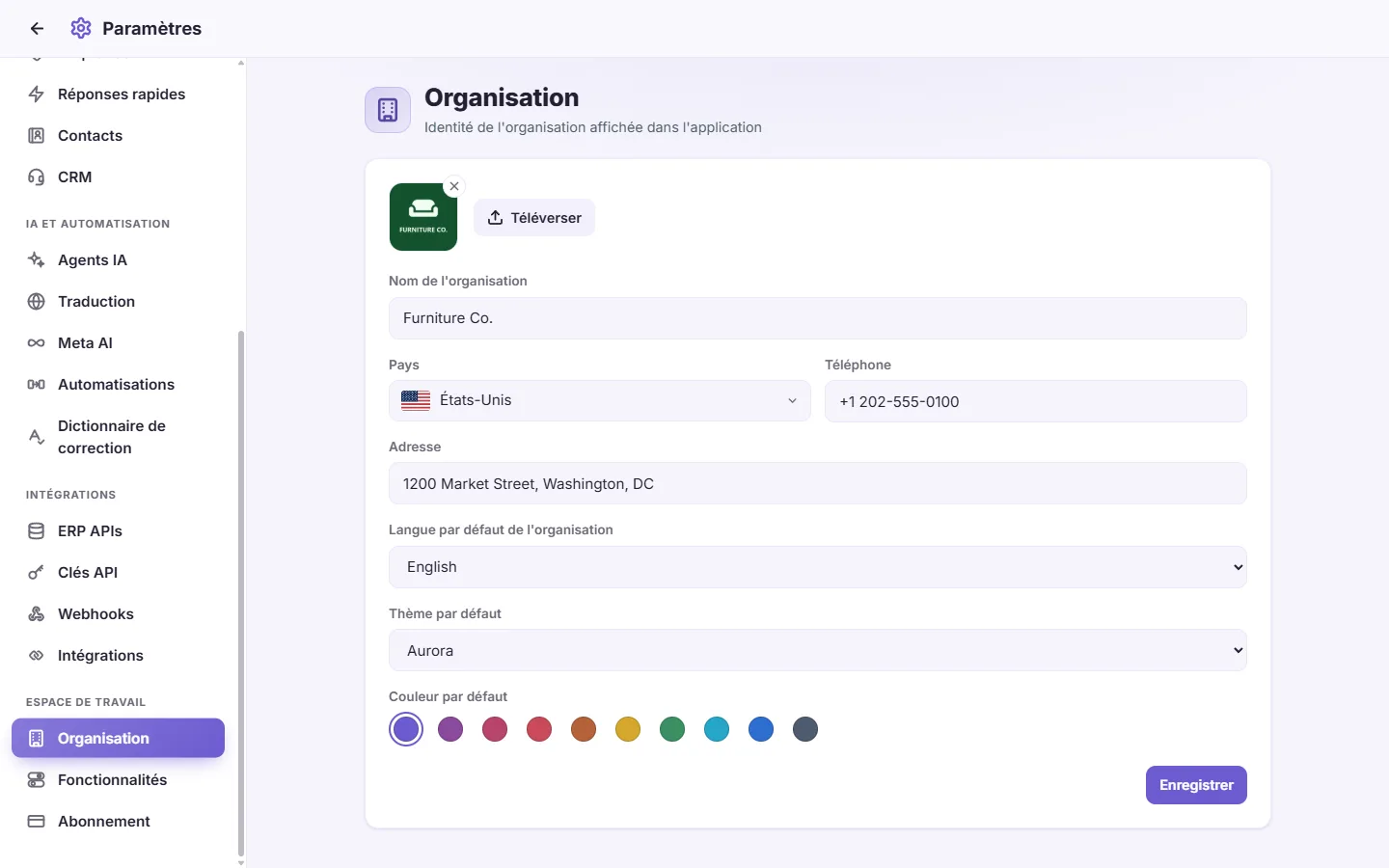Click the ERP APIs database icon
This screenshot has width=1389, height=868.
(x=37, y=531)
